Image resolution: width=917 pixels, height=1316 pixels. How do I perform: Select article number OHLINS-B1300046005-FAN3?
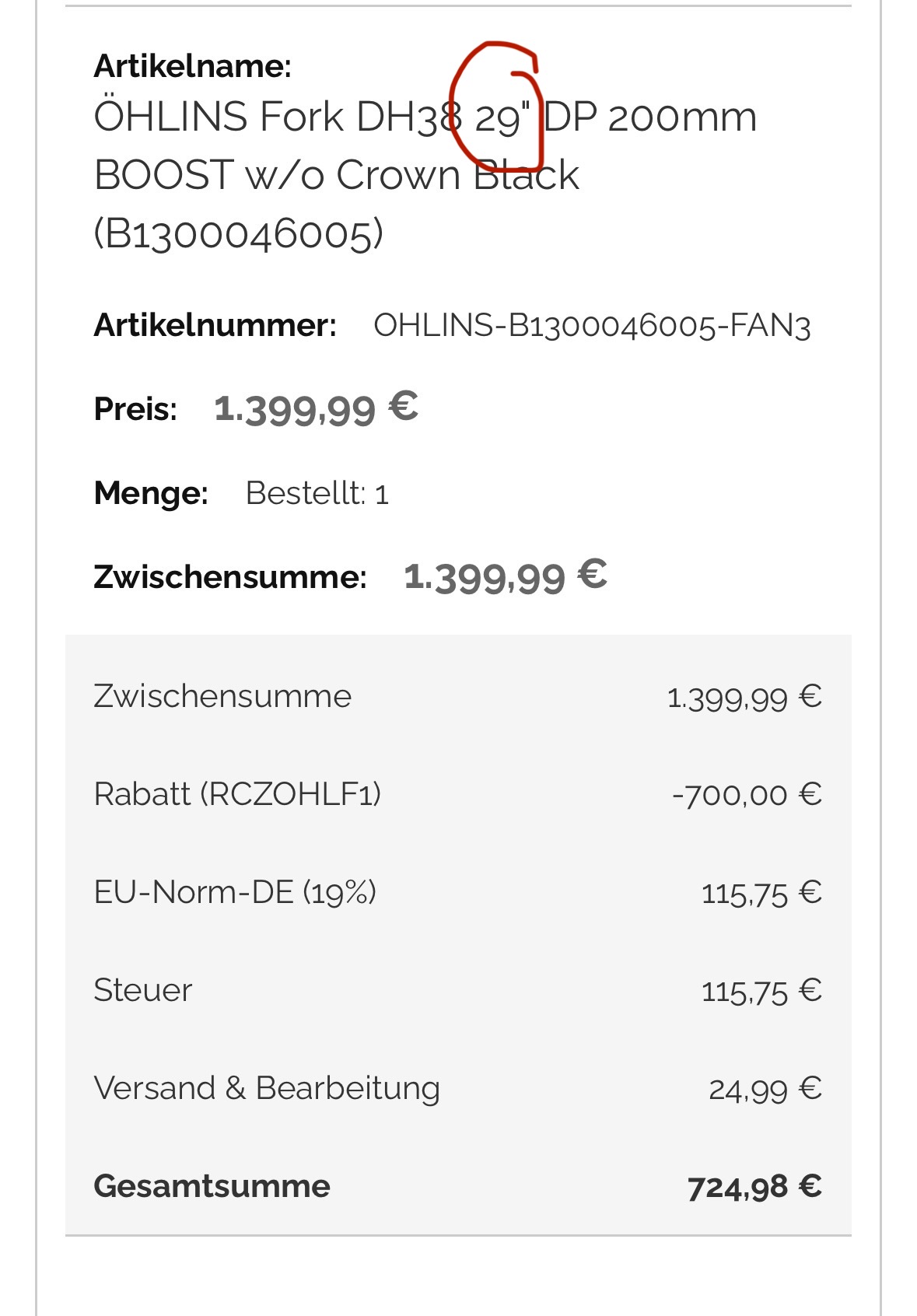click(x=592, y=325)
